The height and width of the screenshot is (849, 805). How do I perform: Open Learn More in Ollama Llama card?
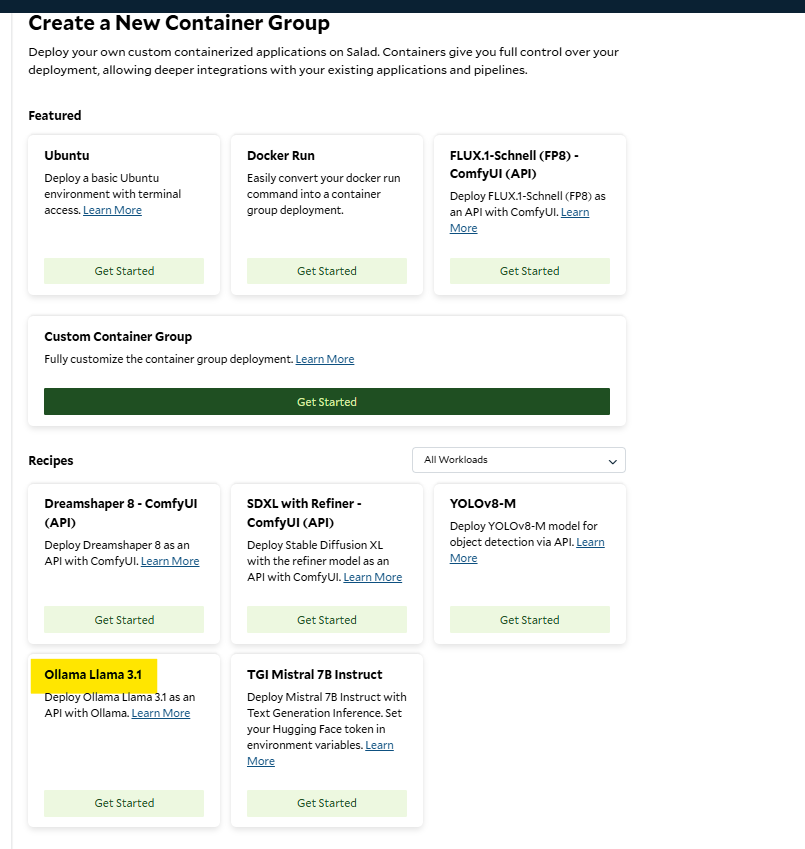[x=161, y=713]
